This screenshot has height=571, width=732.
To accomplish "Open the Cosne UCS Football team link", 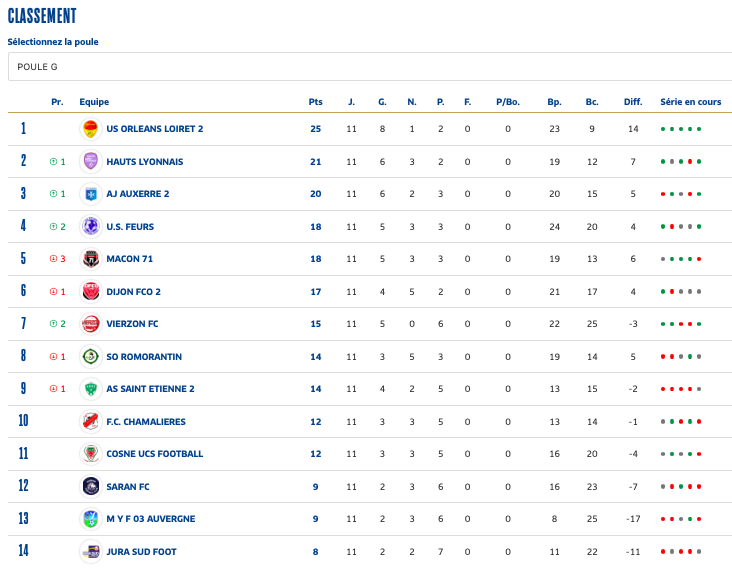I will tap(154, 454).
